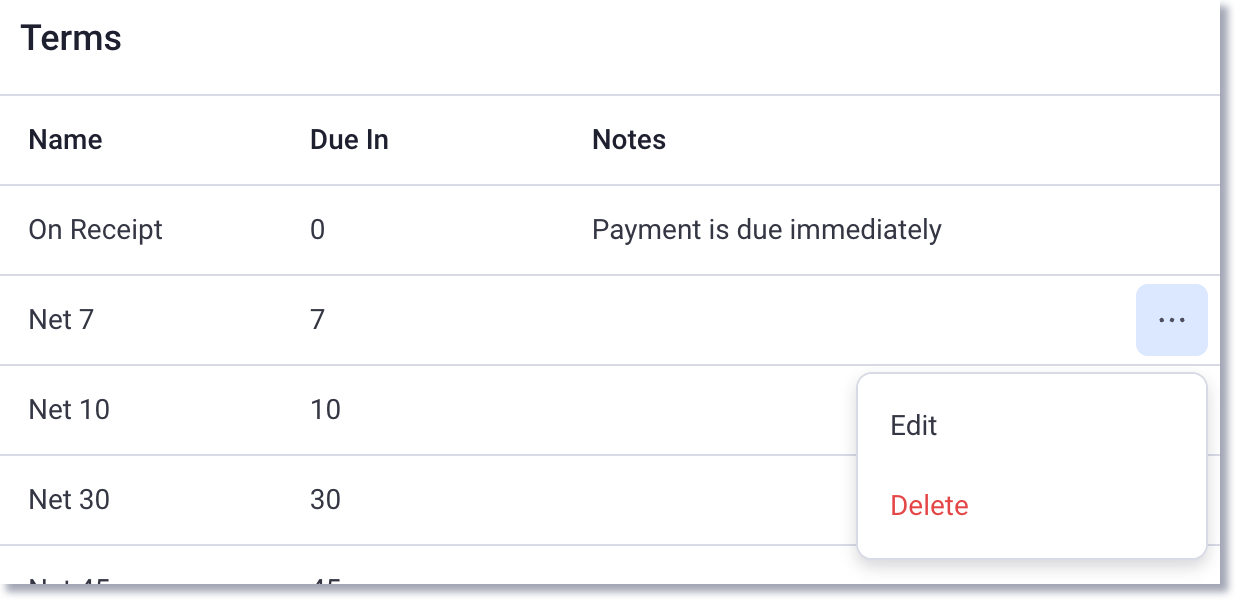Sort the table by the Name column
Viewport: 1240px width, 604px height.
[64, 139]
